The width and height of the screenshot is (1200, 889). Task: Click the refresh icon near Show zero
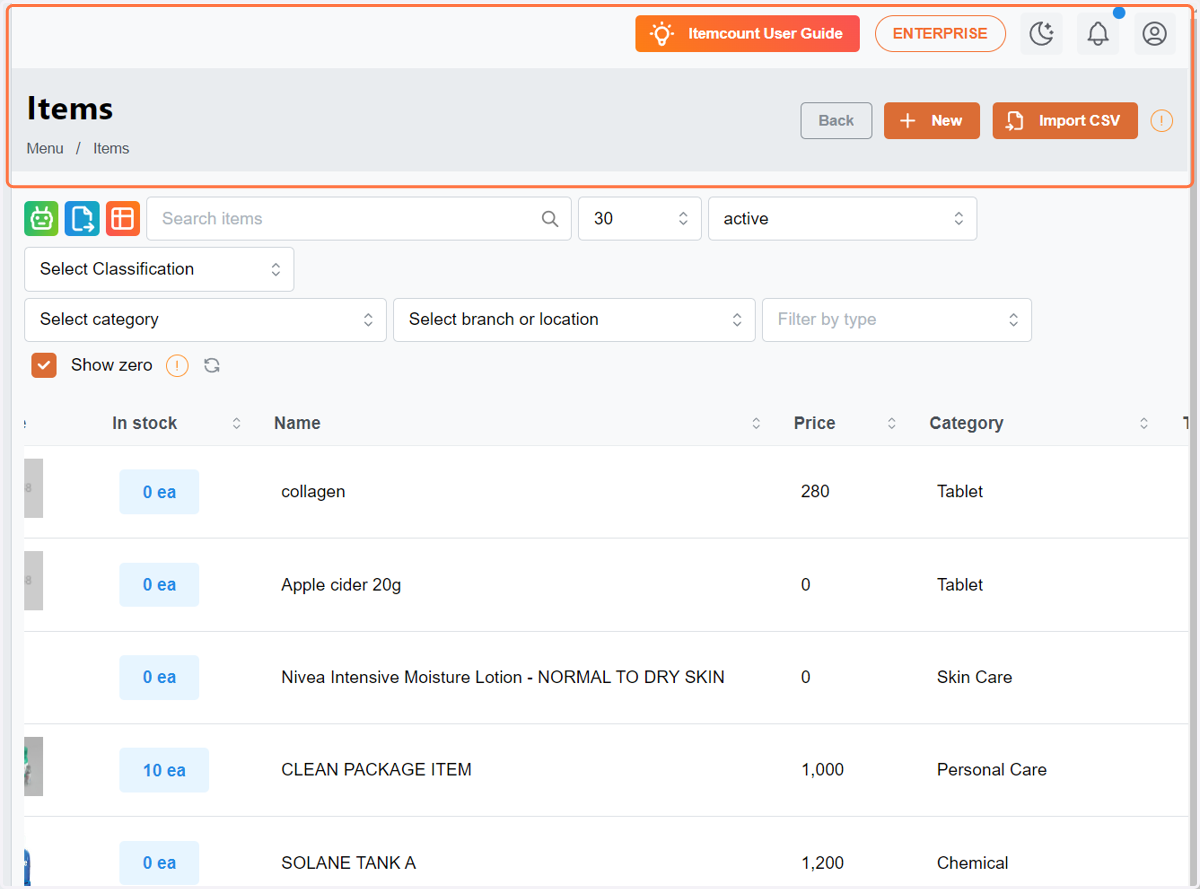(x=212, y=366)
